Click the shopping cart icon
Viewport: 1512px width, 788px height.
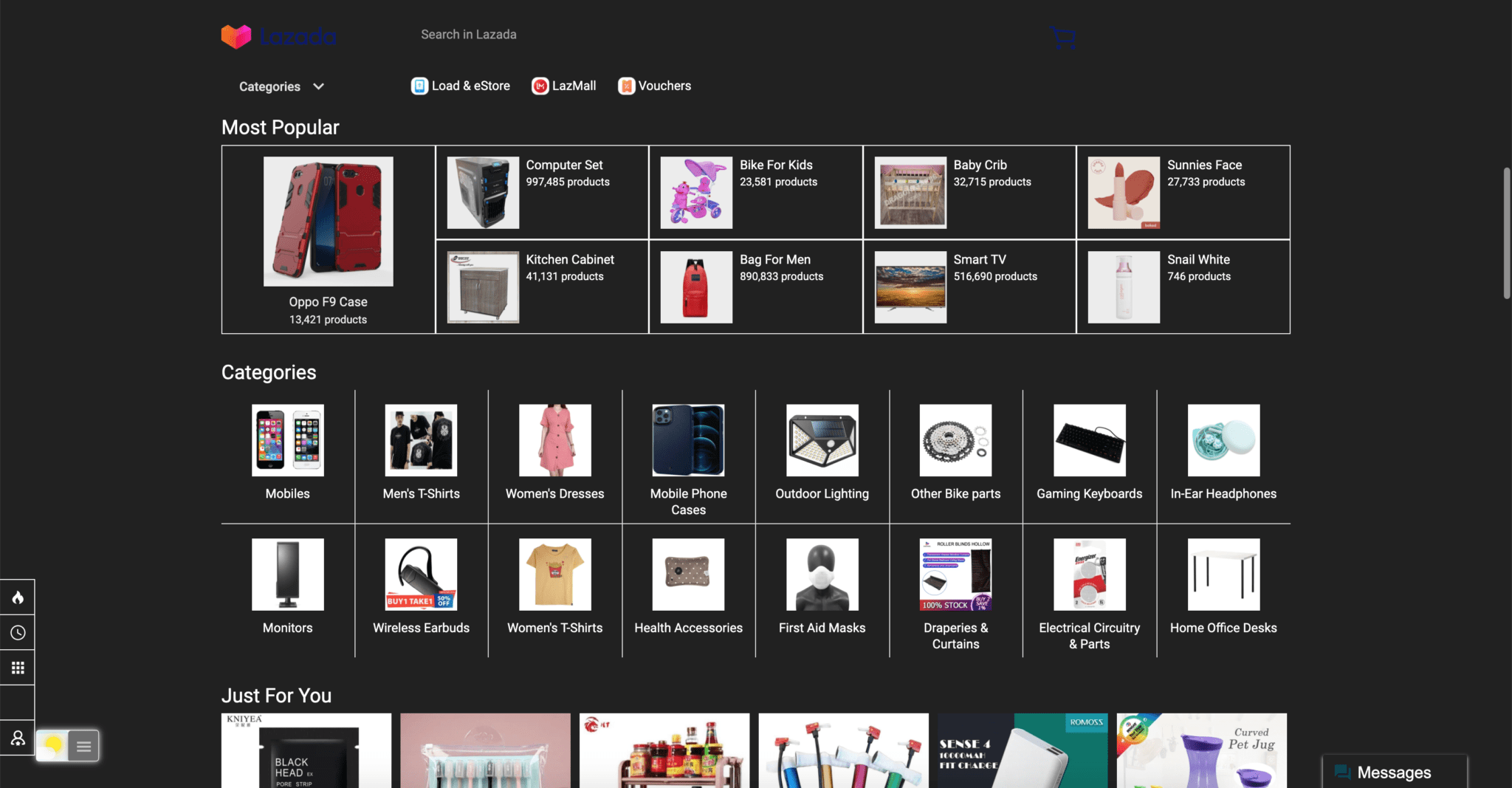[1061, 37]
